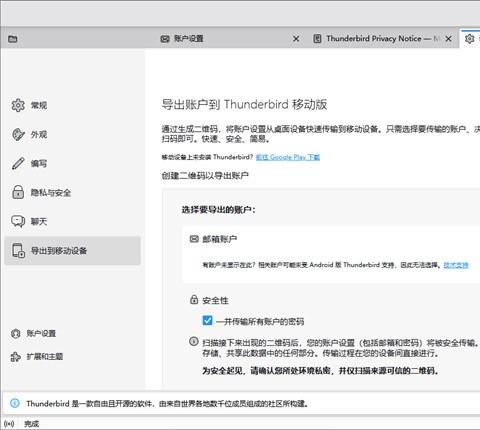
Task: Toggle 一并传输所有账户的密码 checkbox
Action: [x=207, y=321]
